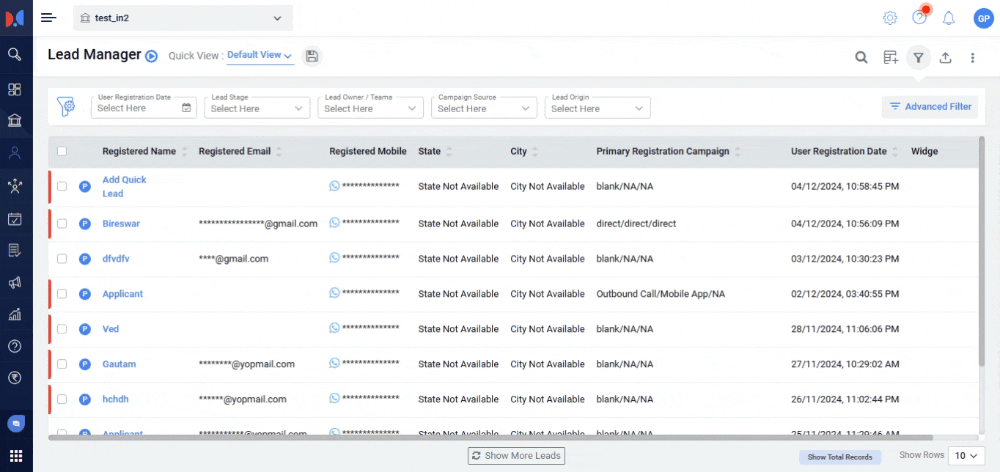
Task: Click the Advanced Filter button
Action: coord(930,107)
